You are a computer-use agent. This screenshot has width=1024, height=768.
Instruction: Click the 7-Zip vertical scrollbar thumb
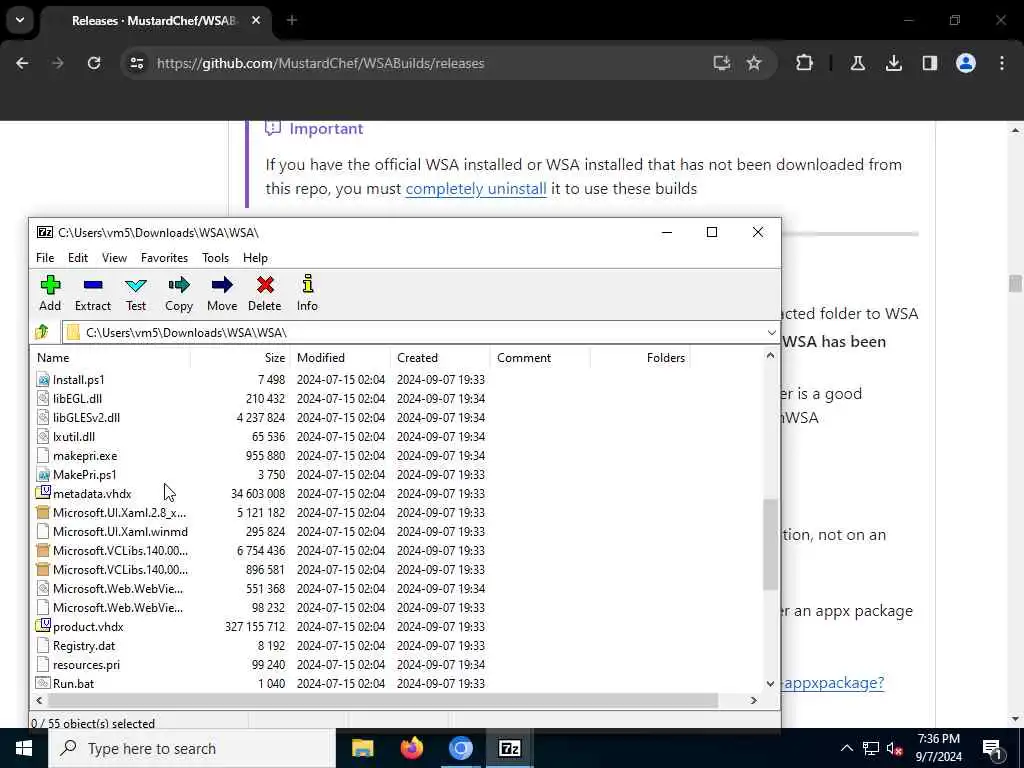(770, 544)
